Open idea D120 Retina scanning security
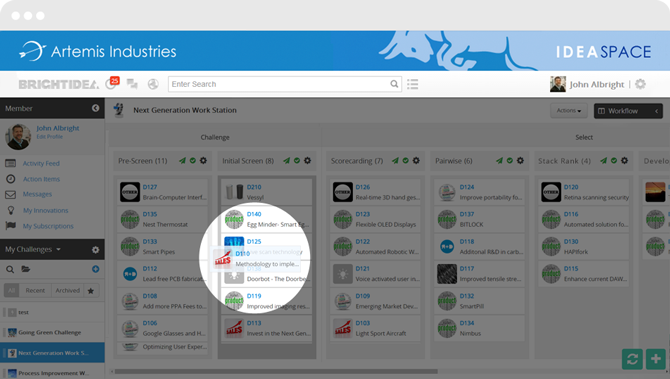The image size is (670, 379). (584, 192)
